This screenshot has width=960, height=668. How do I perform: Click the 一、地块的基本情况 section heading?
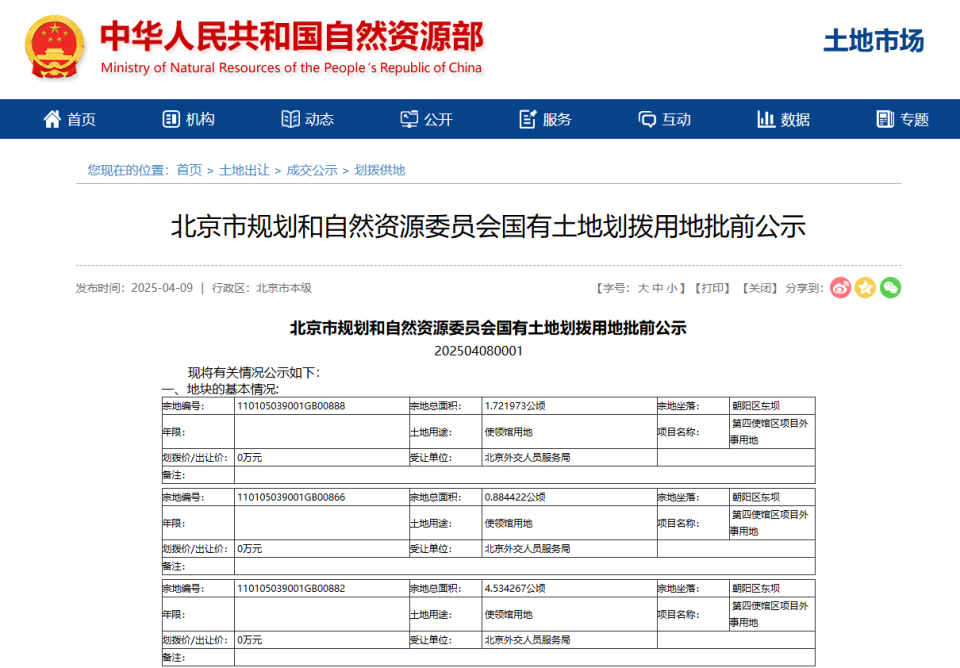(x=220, y=389)
